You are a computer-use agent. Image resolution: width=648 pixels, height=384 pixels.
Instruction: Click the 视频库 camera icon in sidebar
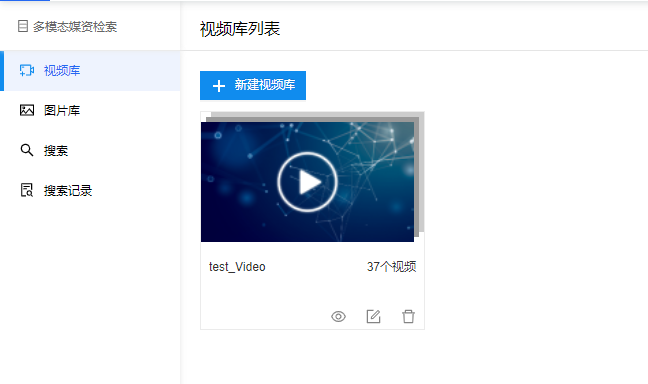[x=27, y=70]
